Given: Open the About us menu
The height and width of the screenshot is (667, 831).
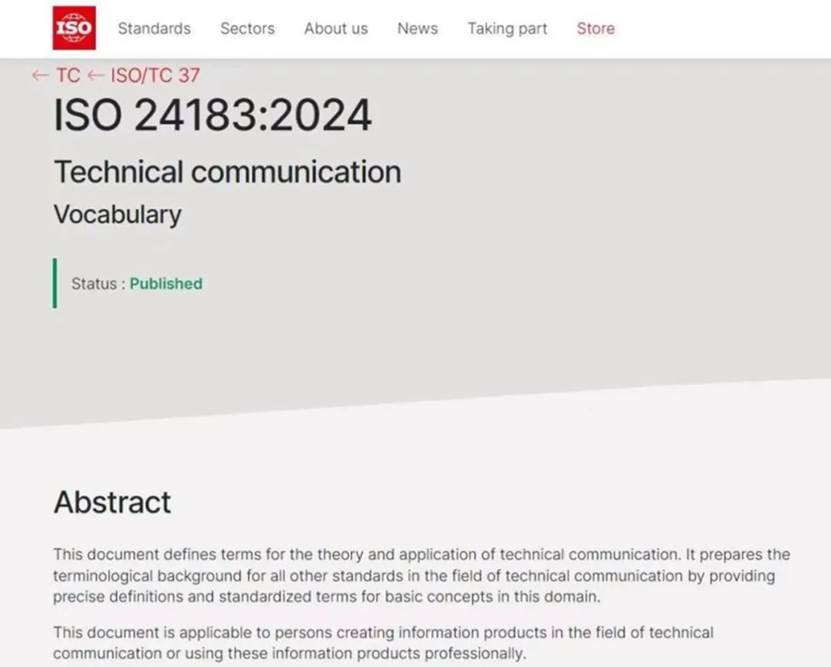Looking at the screenshot, I should pyautogui.click(x=336, y=29).
